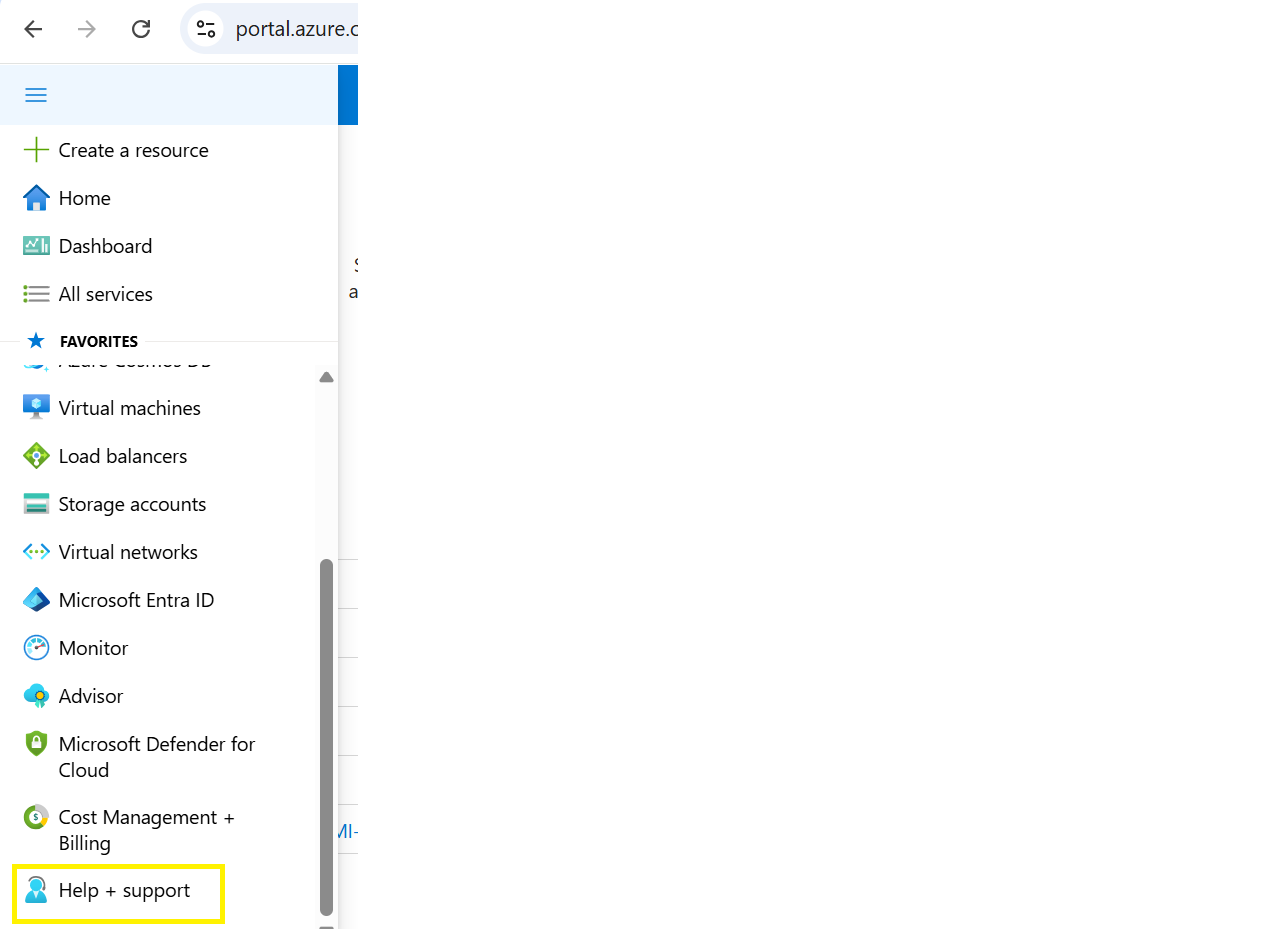This screenshot has height=929, width=1287.
Task: Open Virtual networks from favorites
Action: pyautogui.click(x=128, y=552)
